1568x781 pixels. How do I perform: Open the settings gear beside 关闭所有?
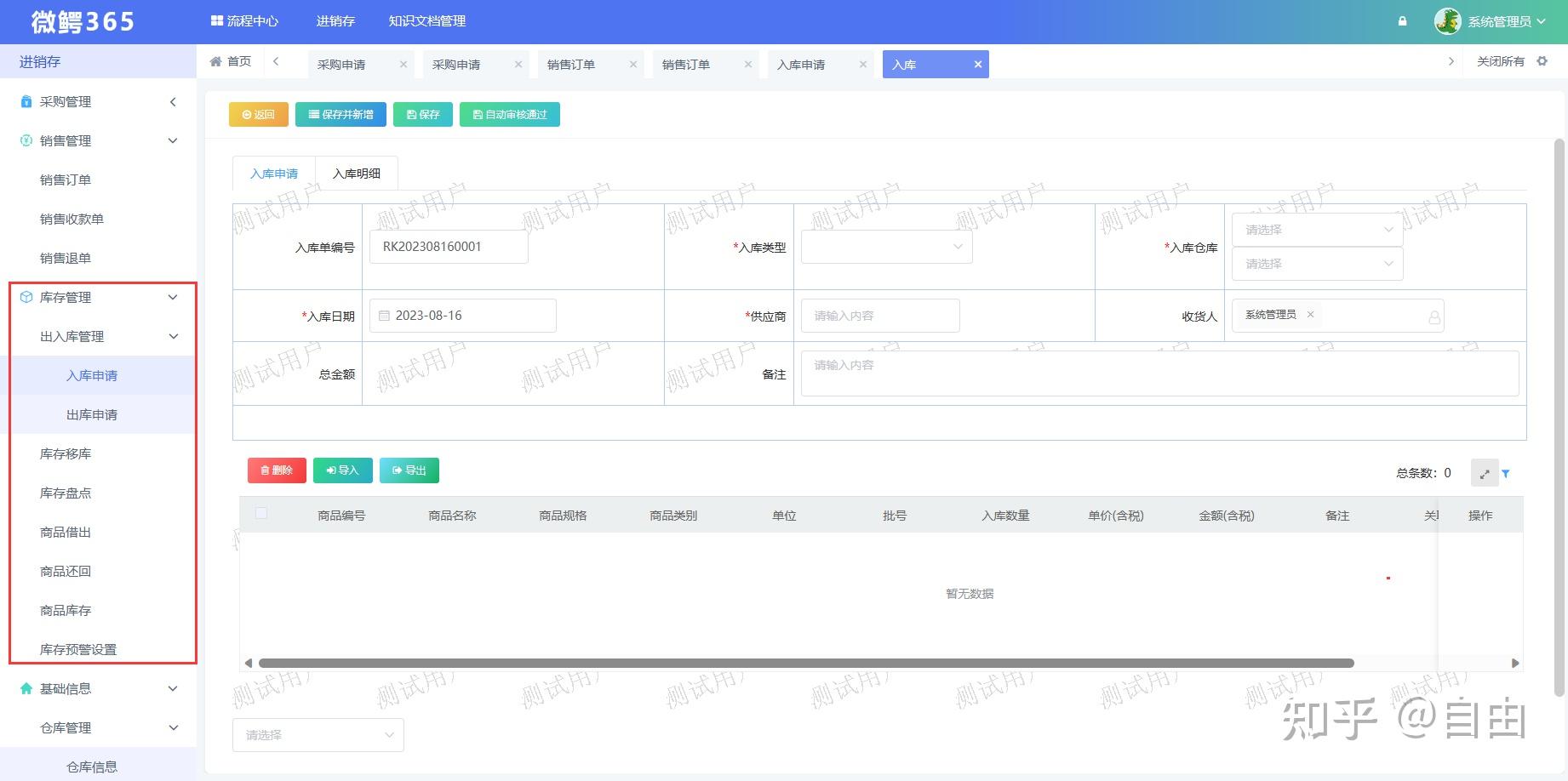[1542, 61]
